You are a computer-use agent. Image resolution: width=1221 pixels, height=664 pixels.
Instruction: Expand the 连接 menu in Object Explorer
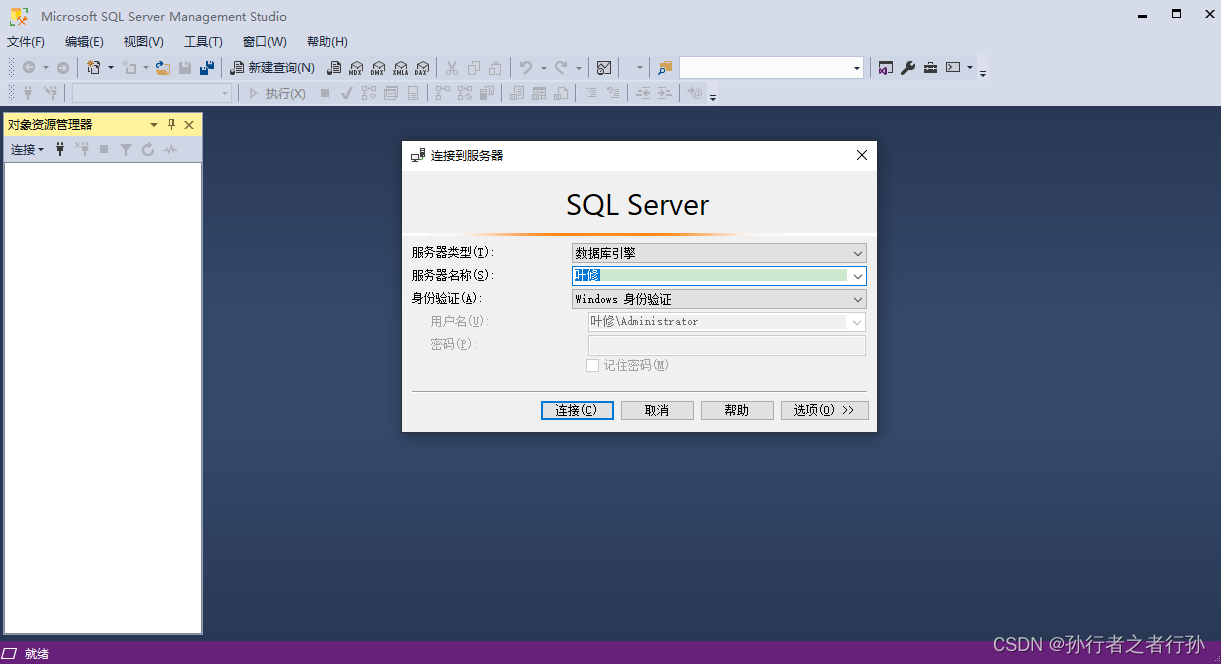[25, 149]
